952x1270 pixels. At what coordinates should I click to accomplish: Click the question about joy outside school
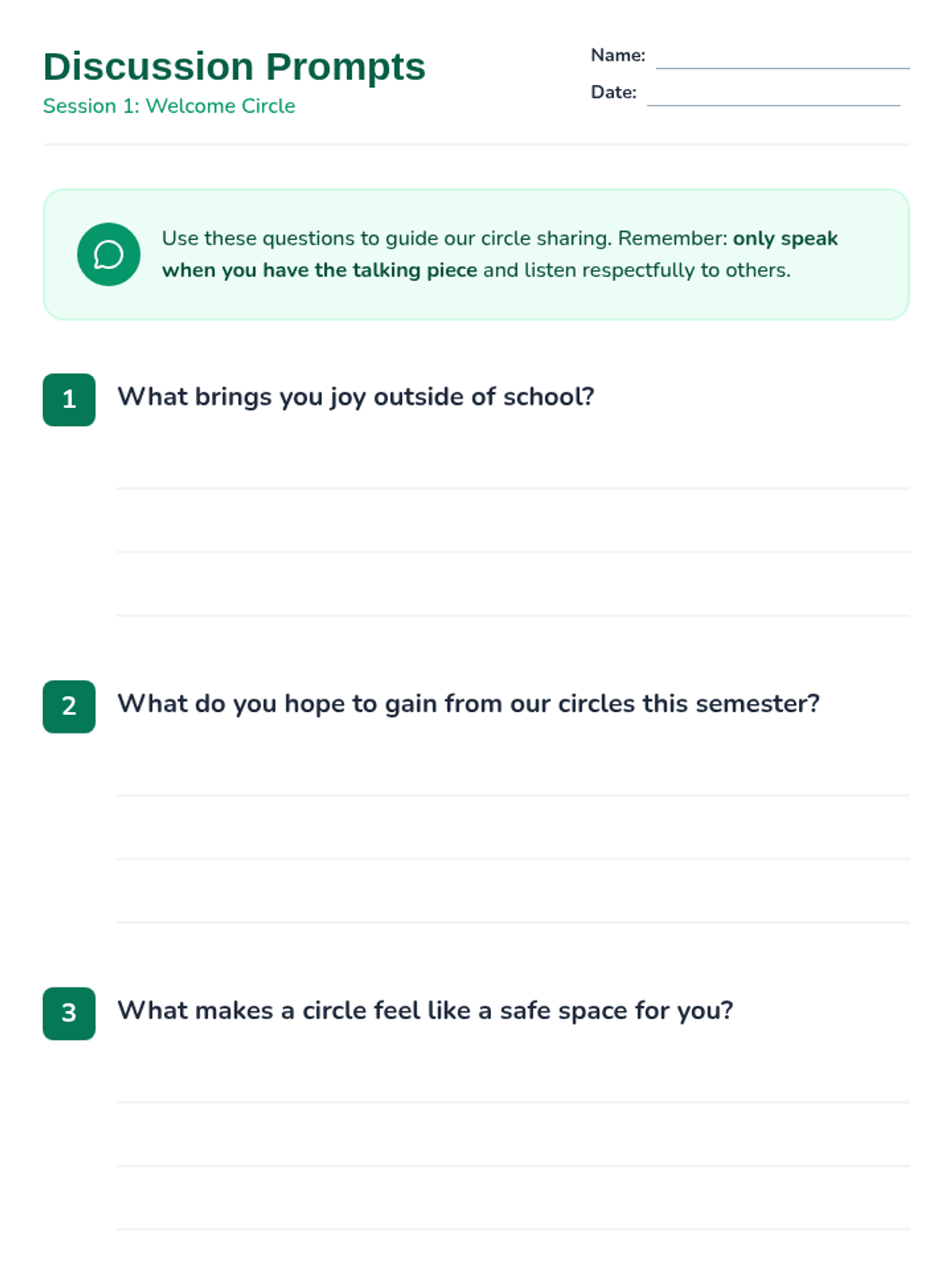click(x=355, y=397)
